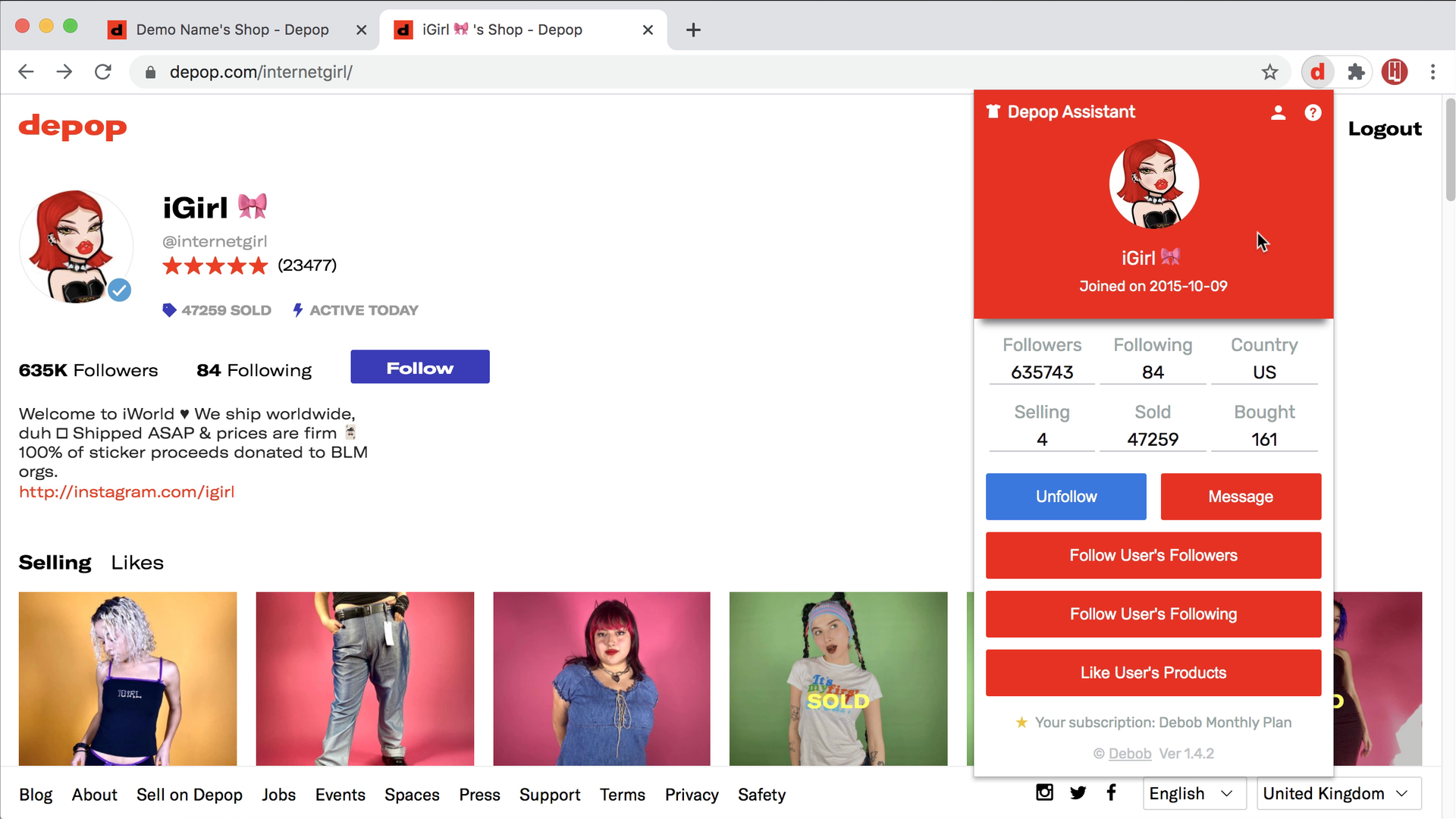
Task: Bookmark this page with the star
Action: [1269, 72]
